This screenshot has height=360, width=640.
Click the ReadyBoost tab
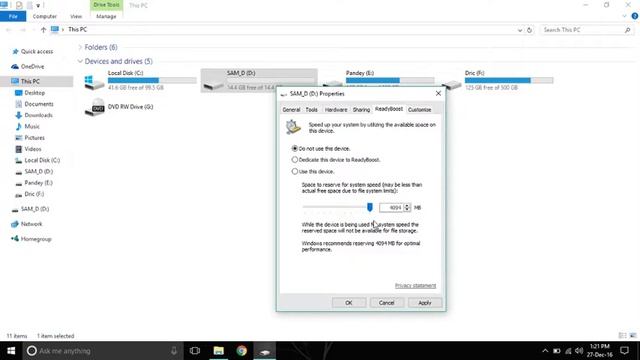click(x=389, y=109)
